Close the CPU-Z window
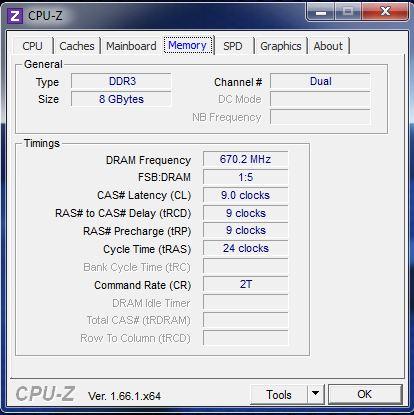This screenshot has width=414, height=415. coord(385,12)
